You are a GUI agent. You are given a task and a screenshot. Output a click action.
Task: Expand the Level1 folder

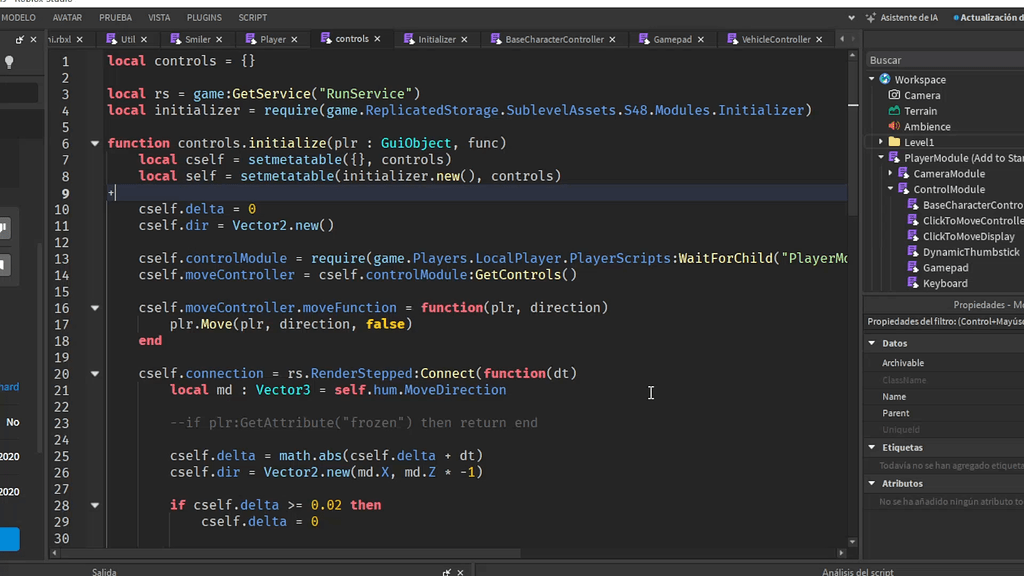tap(879, 142)
